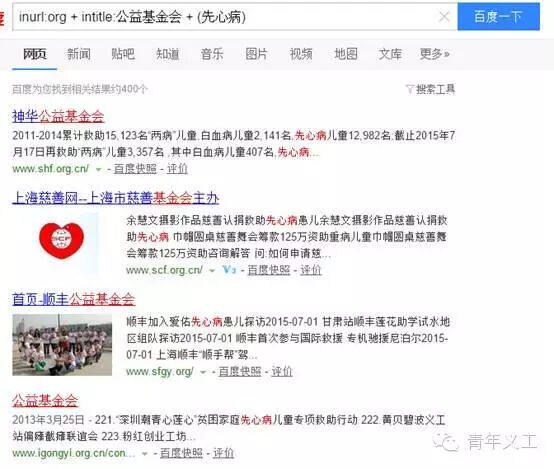Open the 地图 tab
554x469 pixels.
pyautogui.click(x=346, y=54)
